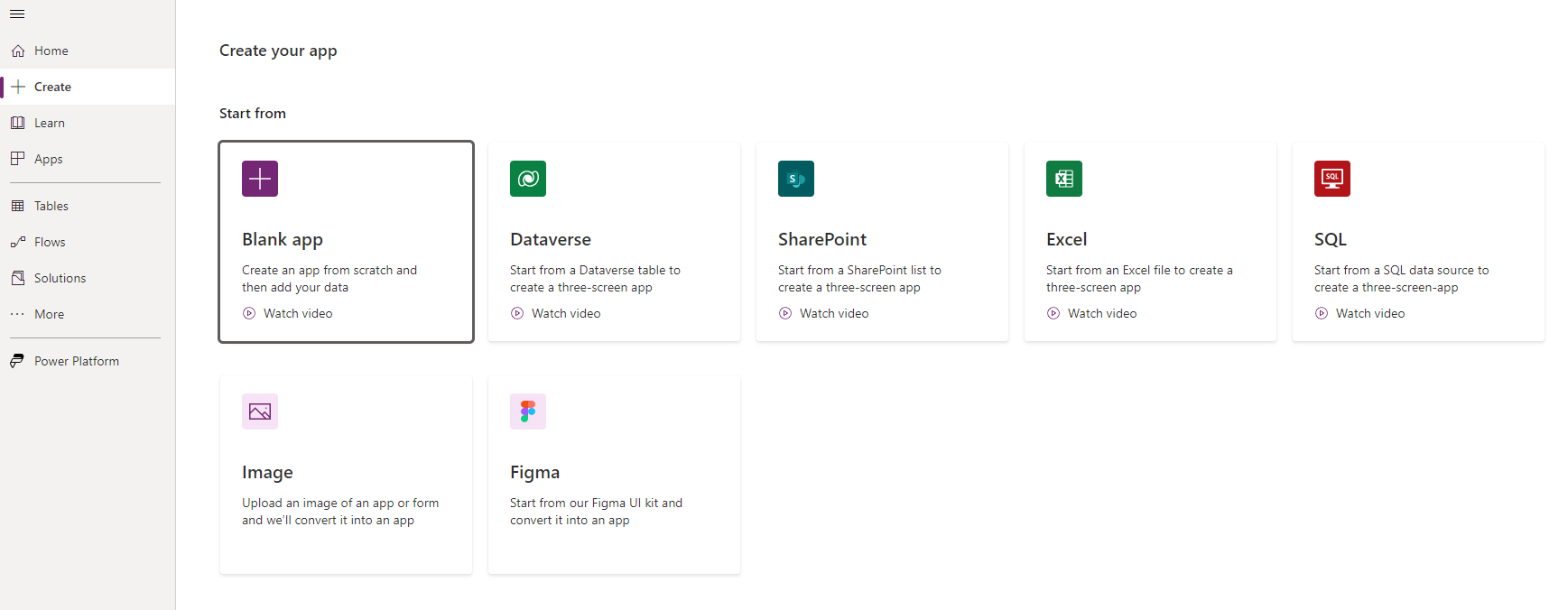The image size is (1568, 610).
Task: Click the Image card picture icon
Action: [x=260, y=411]
